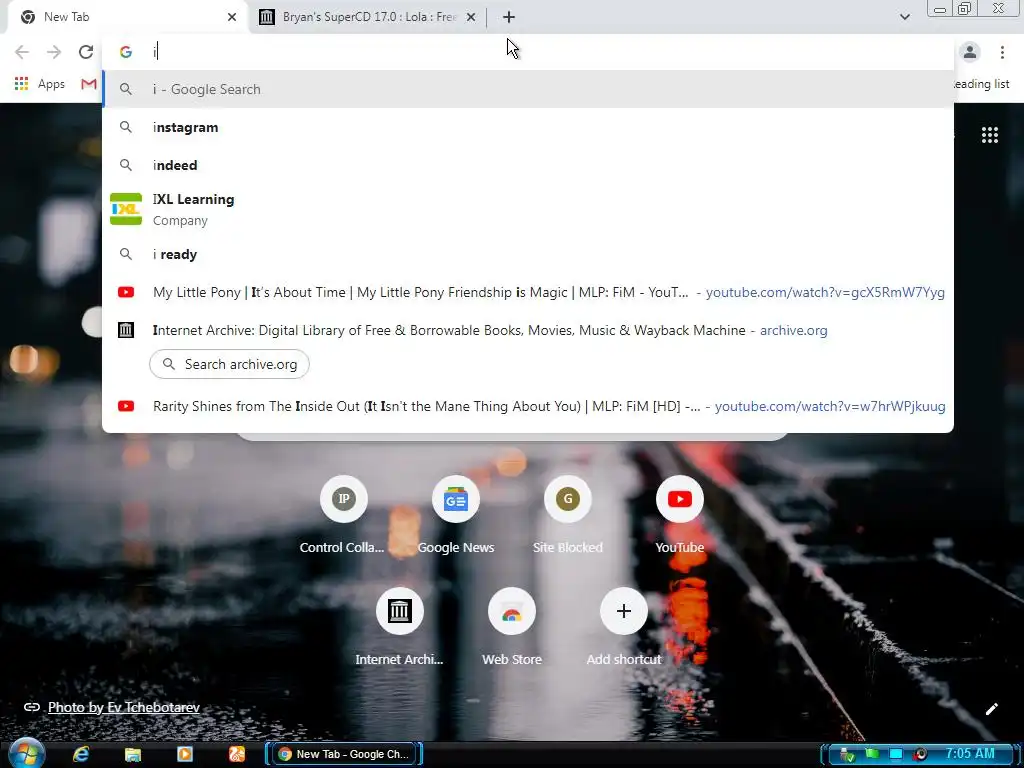Open the Web Store shortcut icon
This screenshot has height=768, width=1024.
[x=512, y=611]
